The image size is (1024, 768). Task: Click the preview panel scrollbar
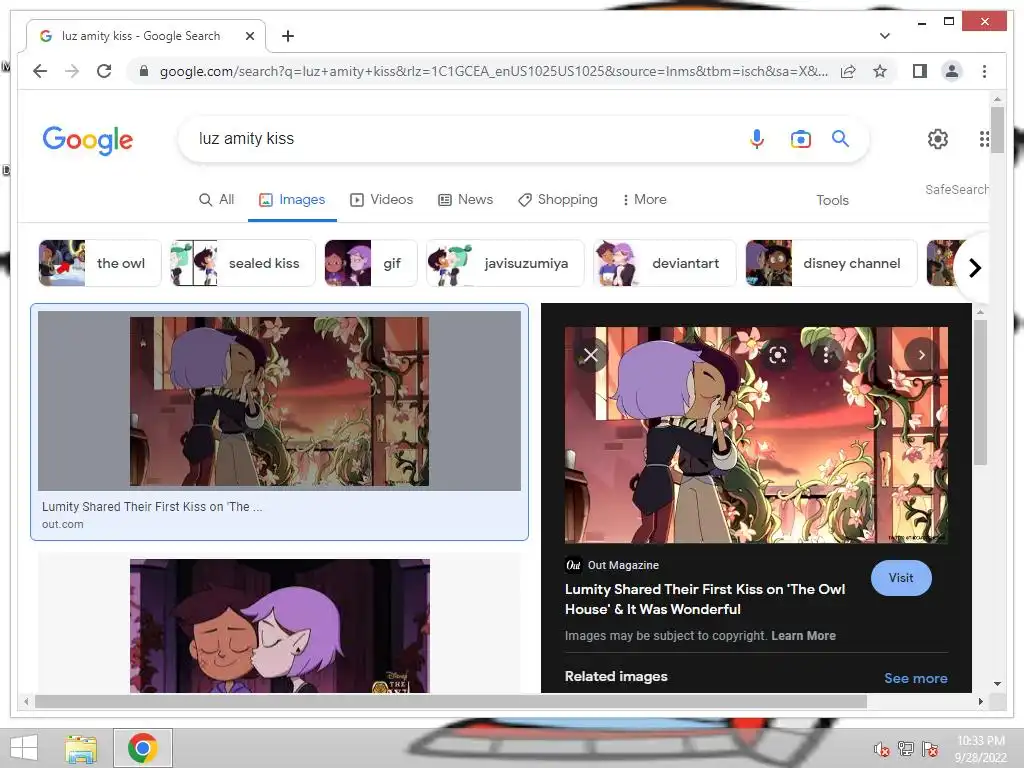(980, 392)
